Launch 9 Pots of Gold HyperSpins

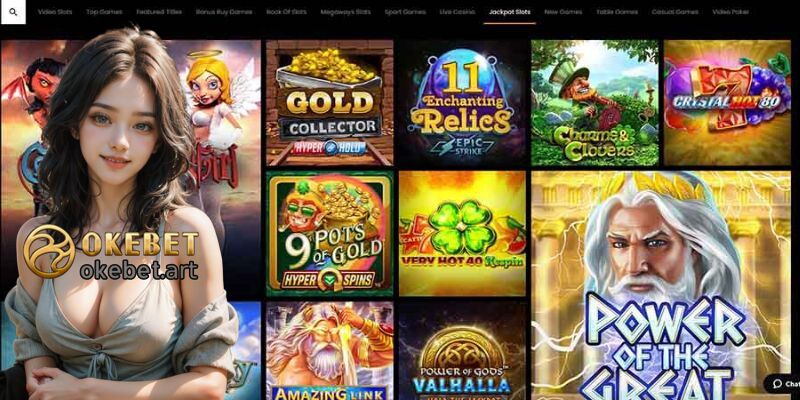[330, 234]
